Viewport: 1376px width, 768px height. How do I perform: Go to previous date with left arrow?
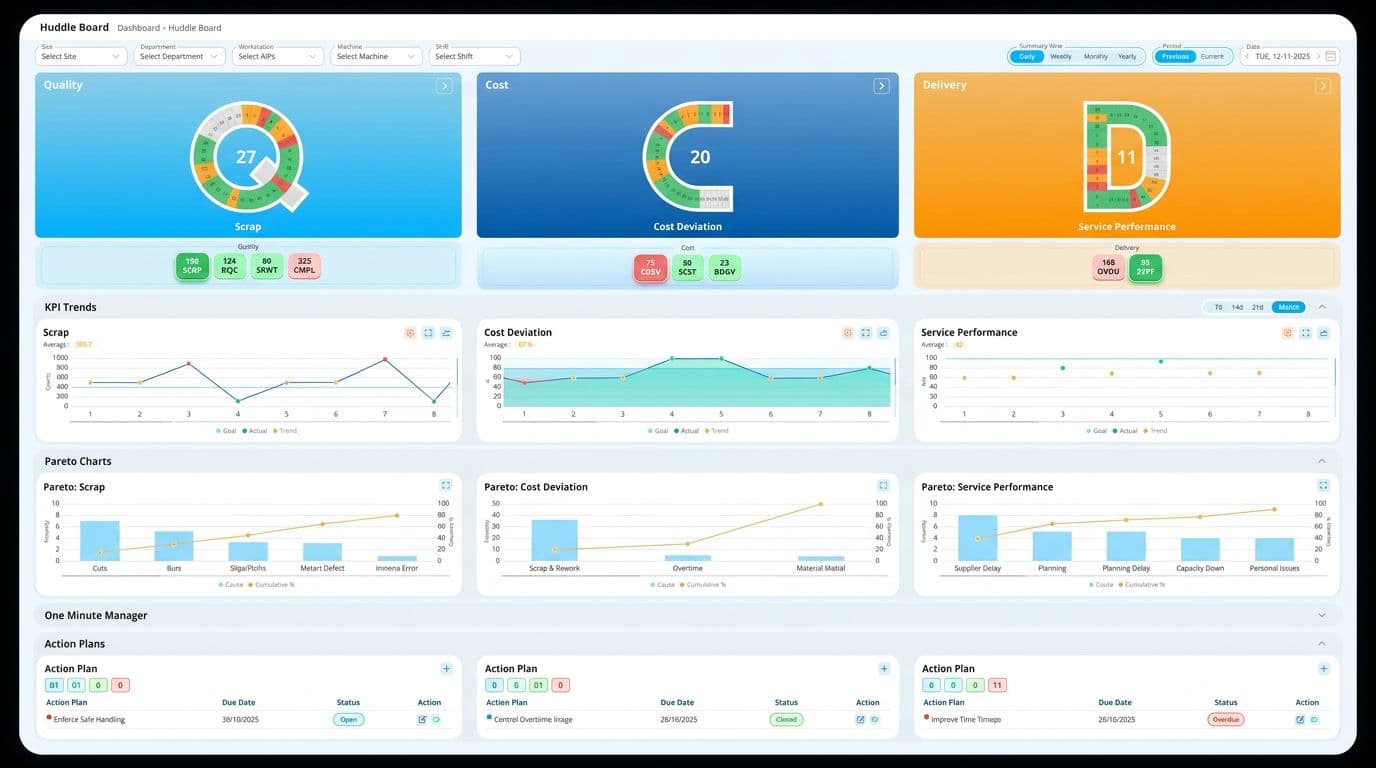tap(1247, 57)
